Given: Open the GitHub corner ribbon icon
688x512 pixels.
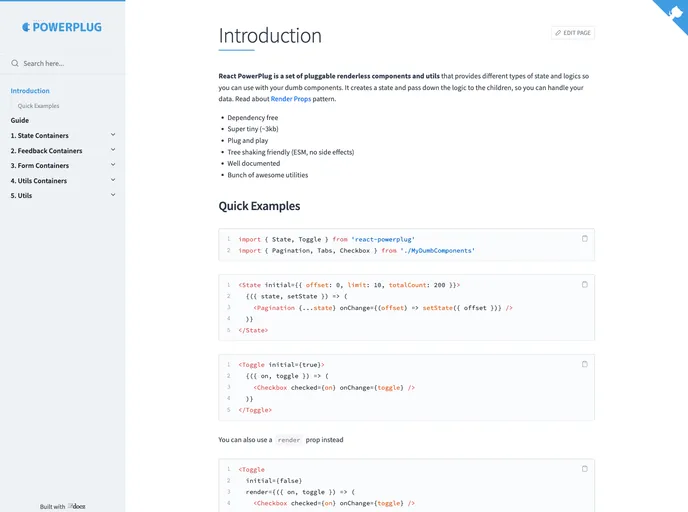Looking at the screenshot, I should click(675, 12).
